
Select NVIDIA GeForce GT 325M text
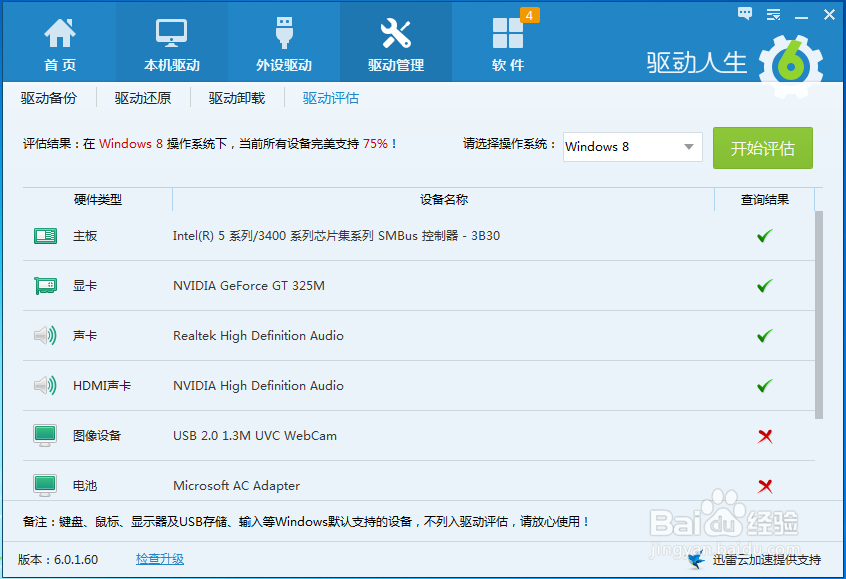[x=249, y=285]
